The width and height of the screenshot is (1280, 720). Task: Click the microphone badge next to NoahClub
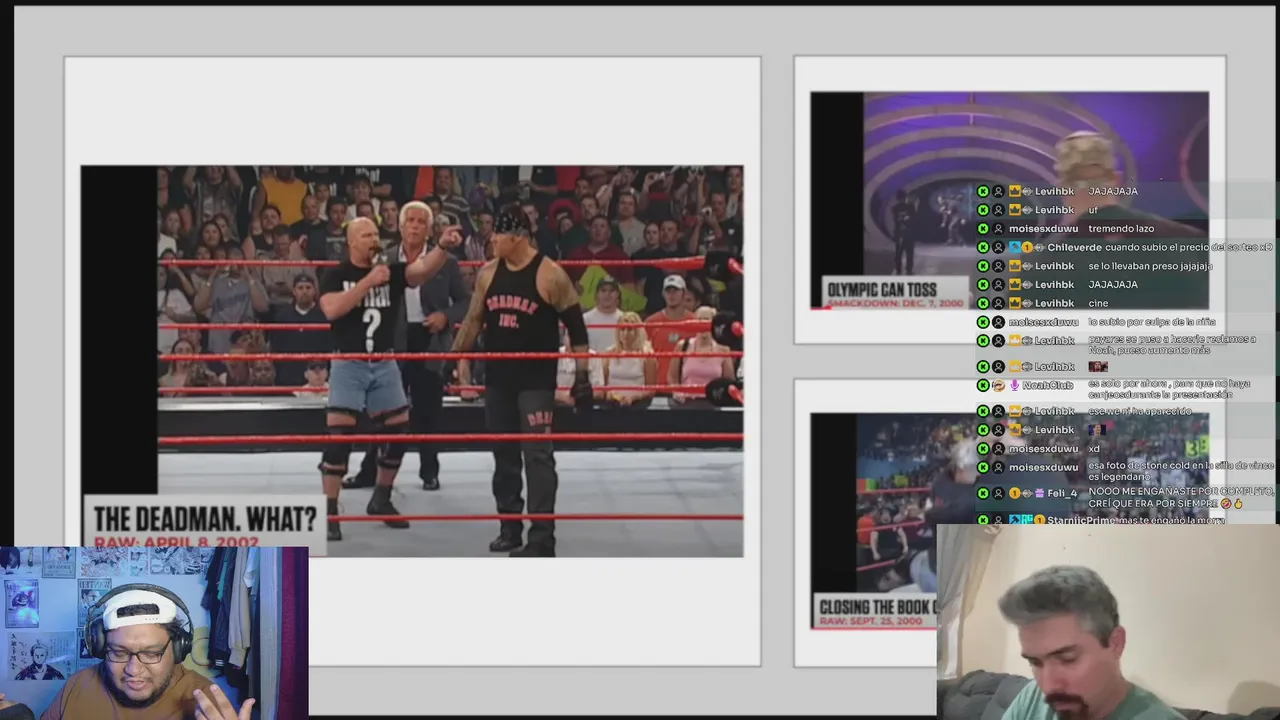coord(1013,385)
